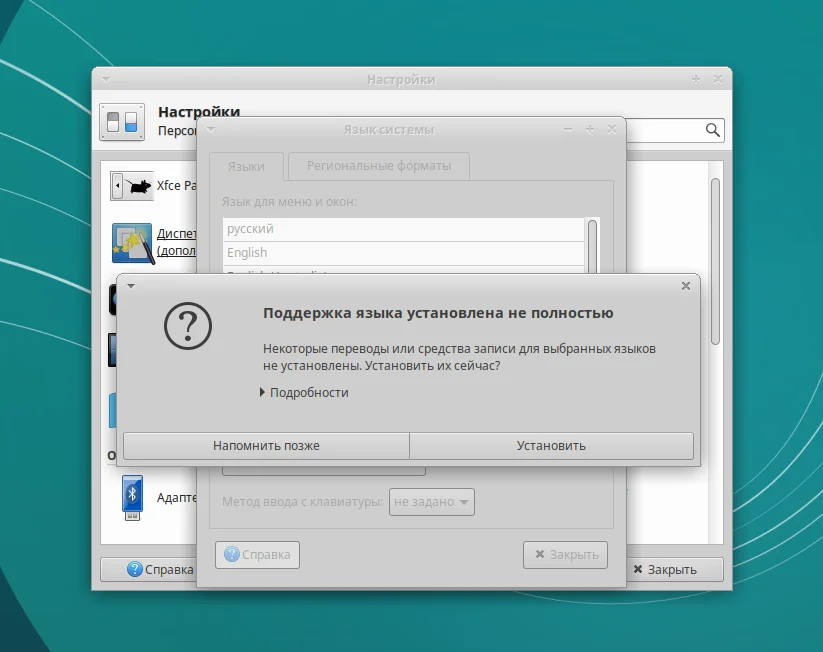Choose Напомнить позже in the dialog

266,446
